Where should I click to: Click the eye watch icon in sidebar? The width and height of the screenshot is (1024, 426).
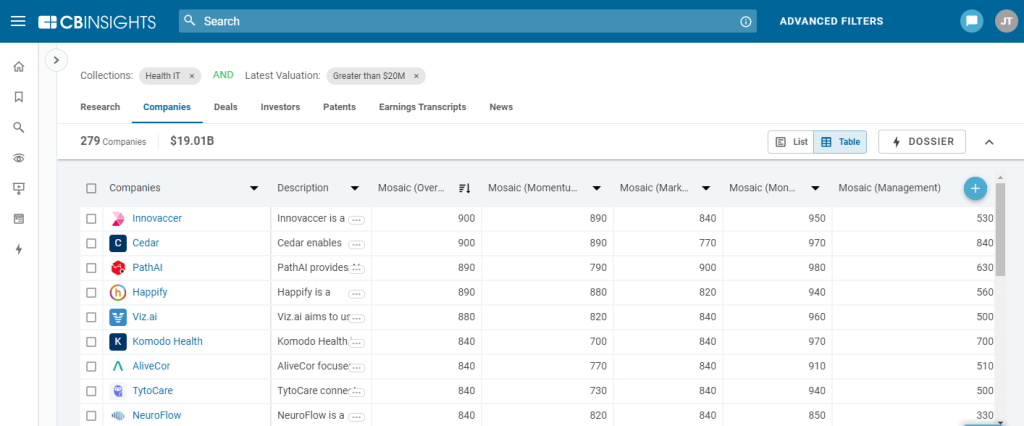[x=18, y=158]
